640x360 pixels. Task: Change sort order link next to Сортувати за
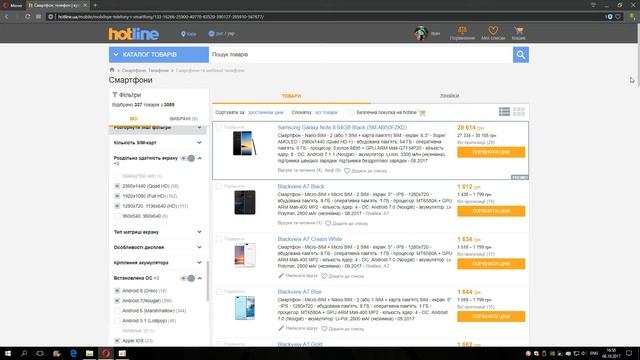click(265, 112)
